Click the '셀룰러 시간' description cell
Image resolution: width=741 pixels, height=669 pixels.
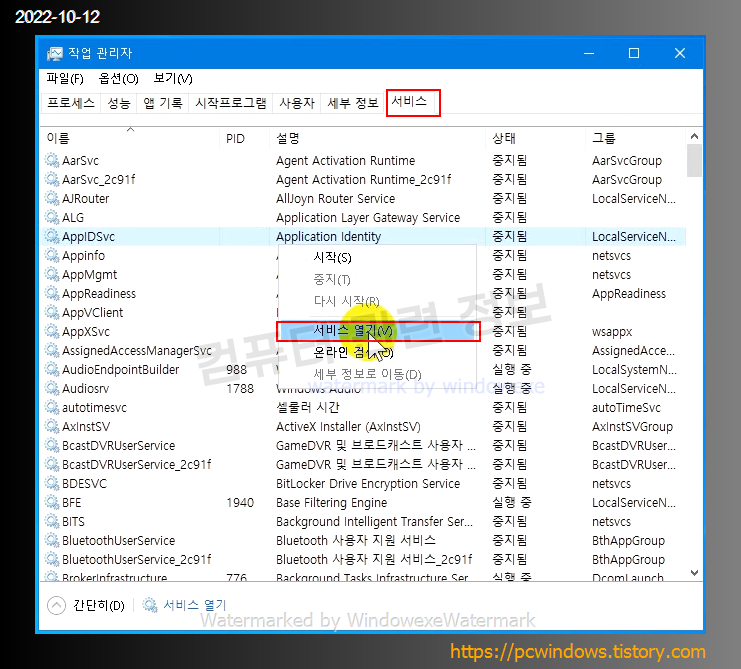tap(308, 407)
